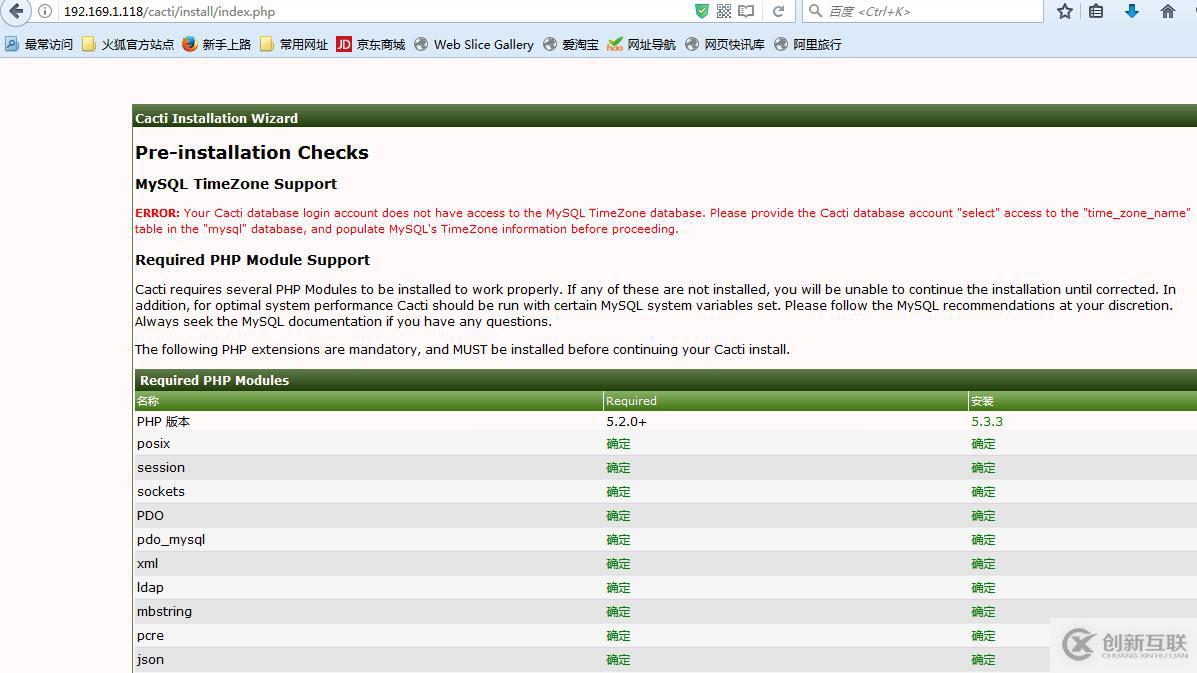Open the 常用网址 bookmark folder
The width and height of the screenshot is (1197, 673).
[294, 44]
